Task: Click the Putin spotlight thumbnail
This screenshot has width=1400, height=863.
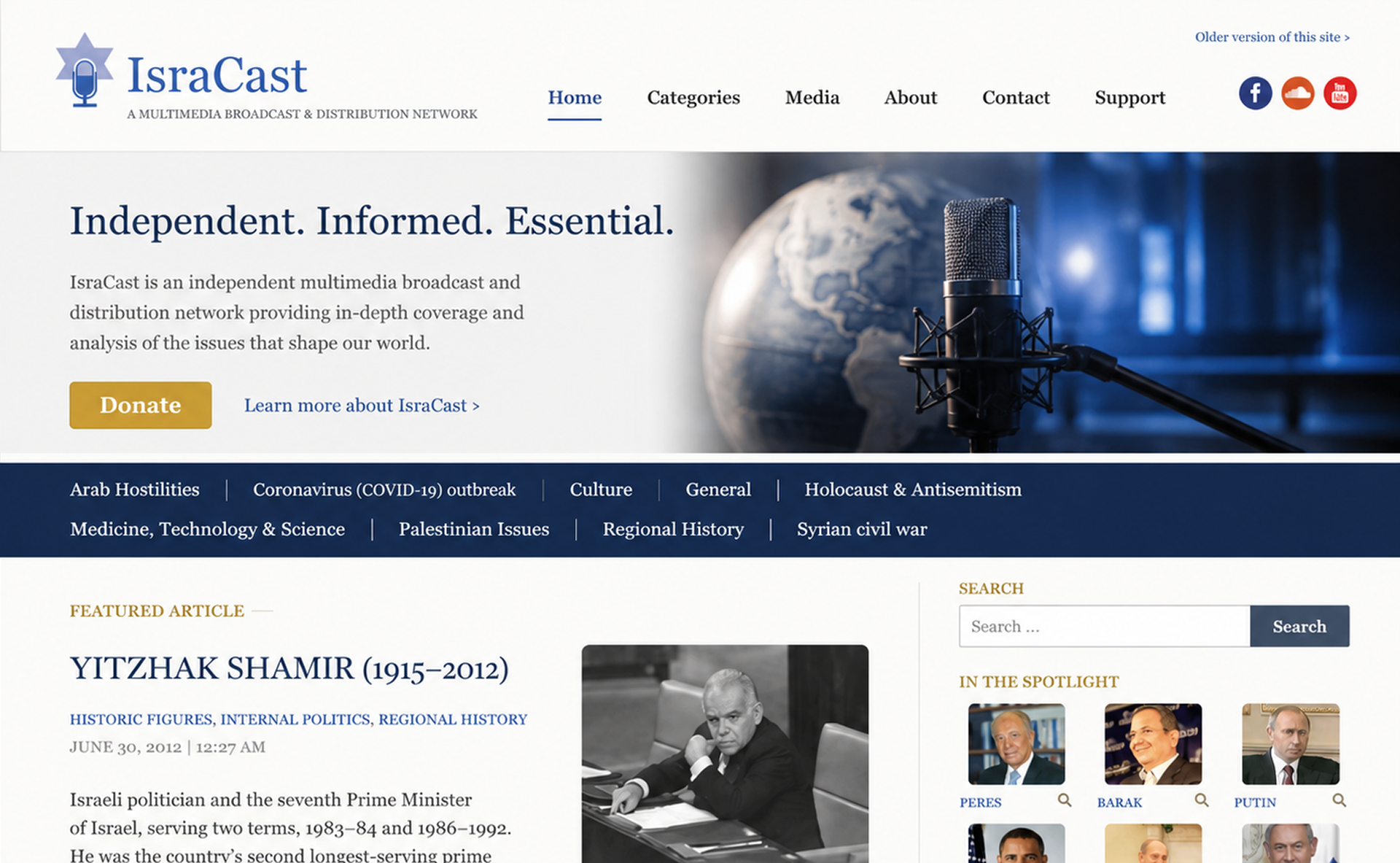Action: [1290, 744]
